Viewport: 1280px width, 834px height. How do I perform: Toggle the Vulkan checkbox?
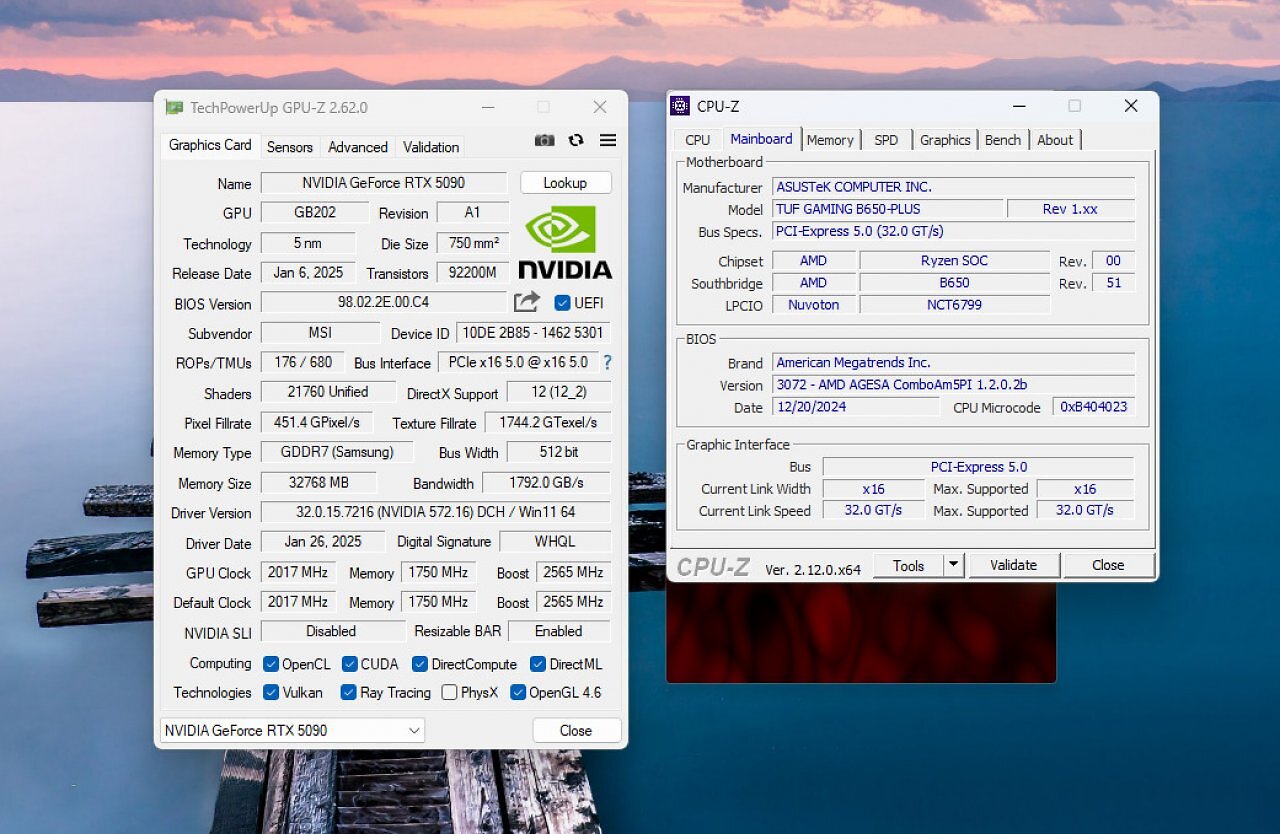pyautogui.click(x=271, y=692)
